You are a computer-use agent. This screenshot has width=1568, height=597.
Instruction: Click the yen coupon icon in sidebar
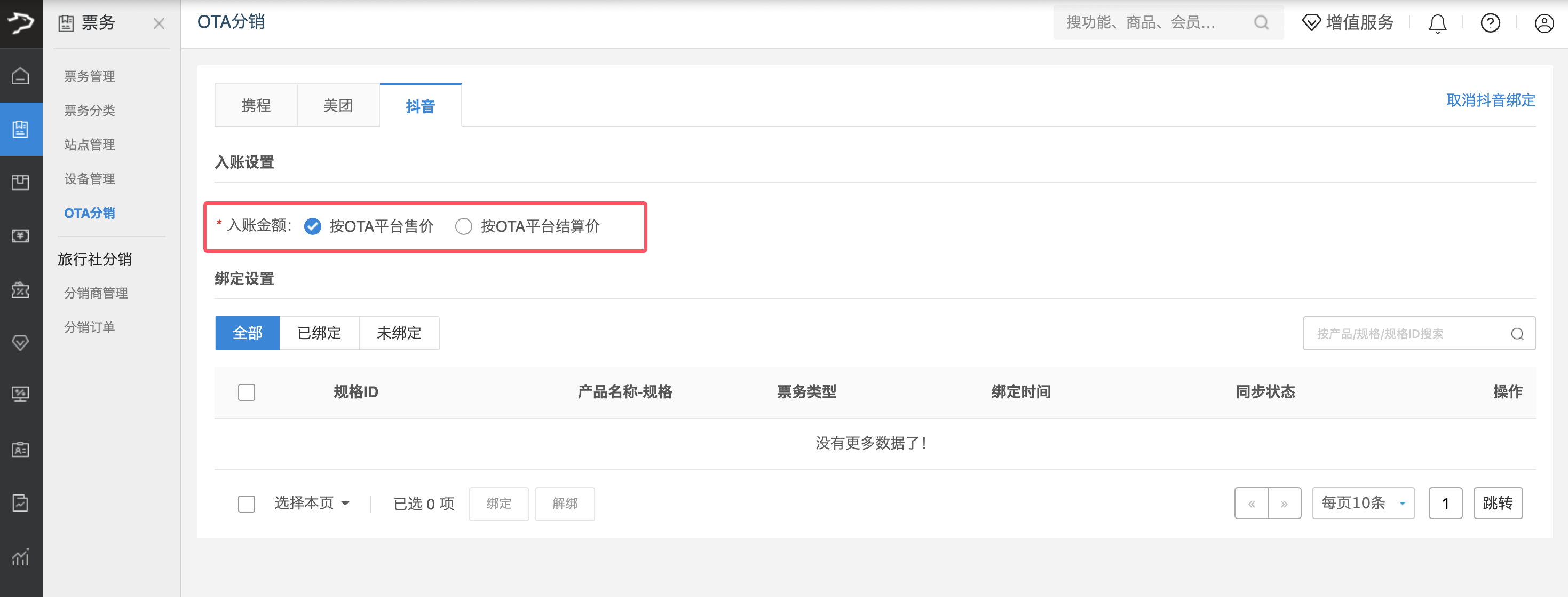point(21,235)
